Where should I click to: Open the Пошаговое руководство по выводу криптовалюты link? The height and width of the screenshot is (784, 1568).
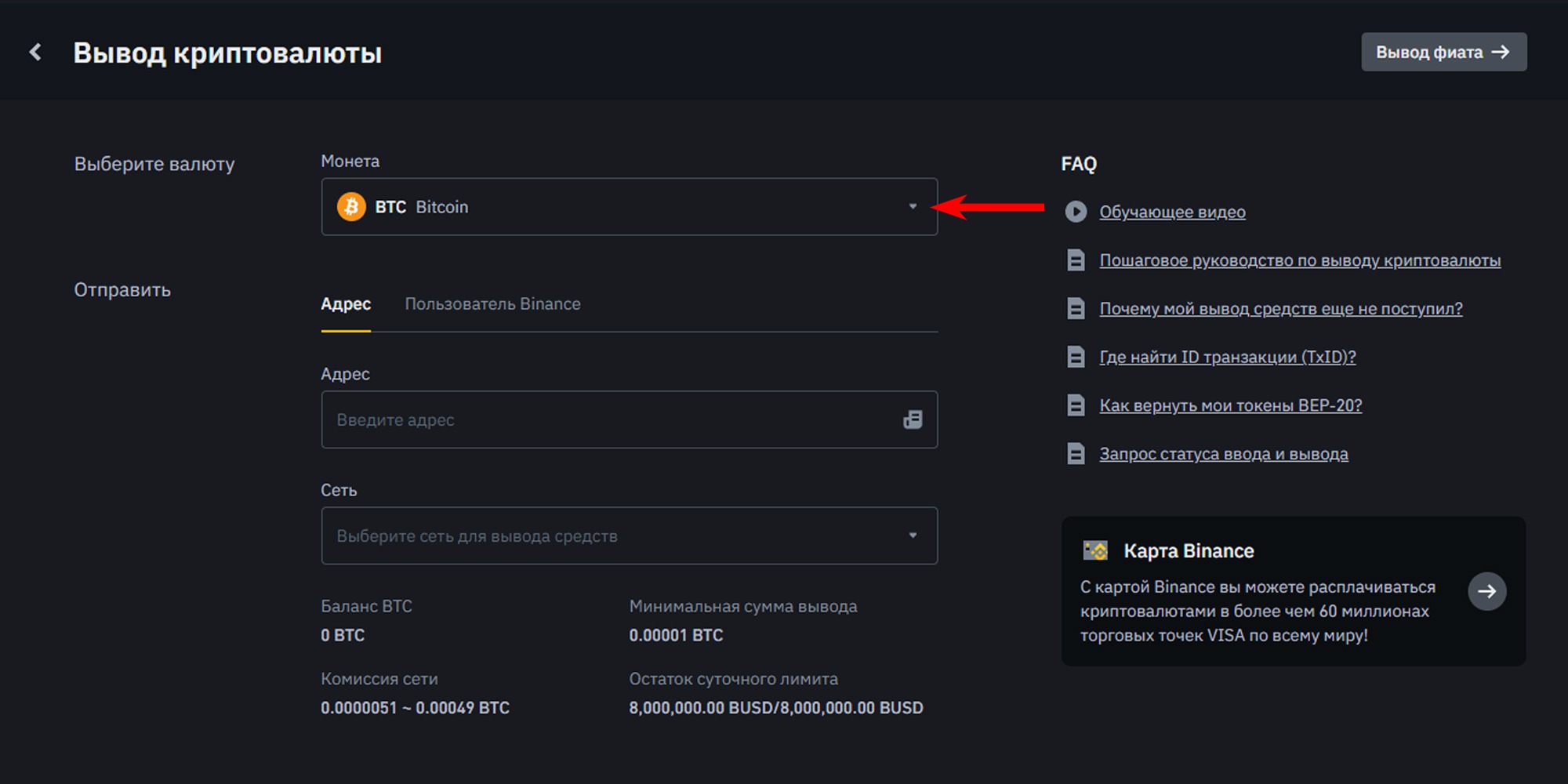1300,260
